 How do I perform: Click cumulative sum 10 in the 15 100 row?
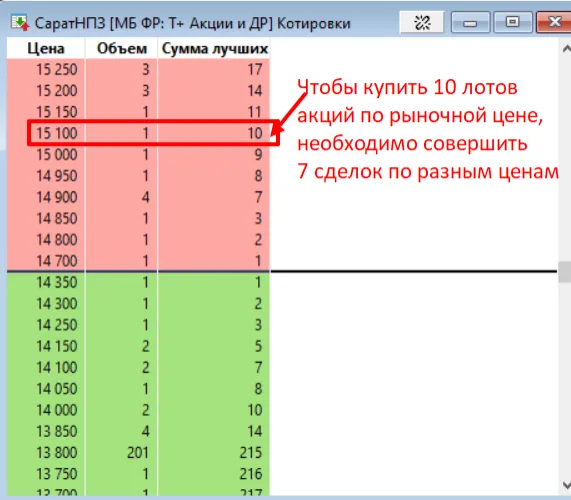(x=255, y=133)
